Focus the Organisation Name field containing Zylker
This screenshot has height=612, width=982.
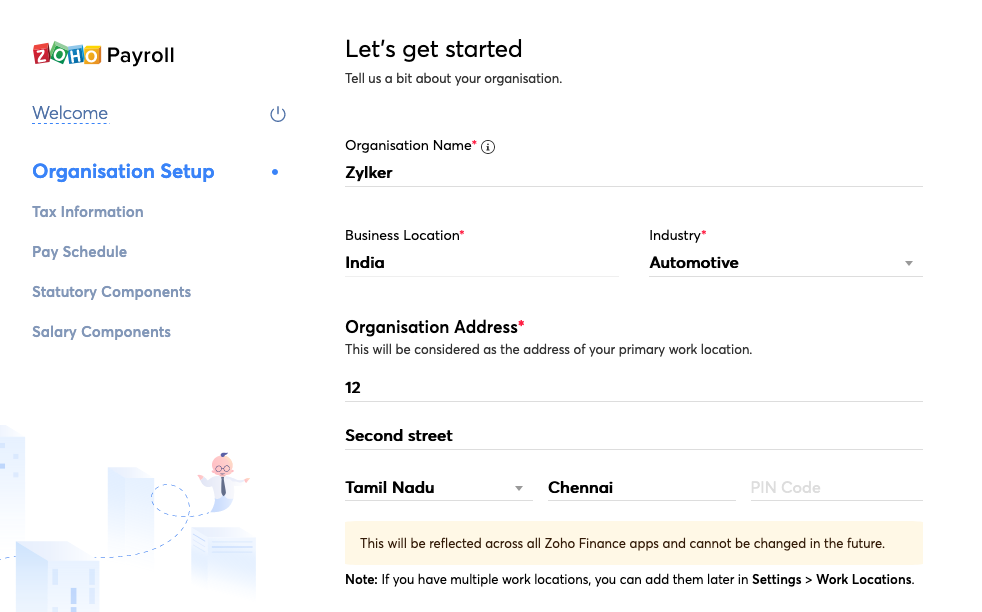coord(633,172)
